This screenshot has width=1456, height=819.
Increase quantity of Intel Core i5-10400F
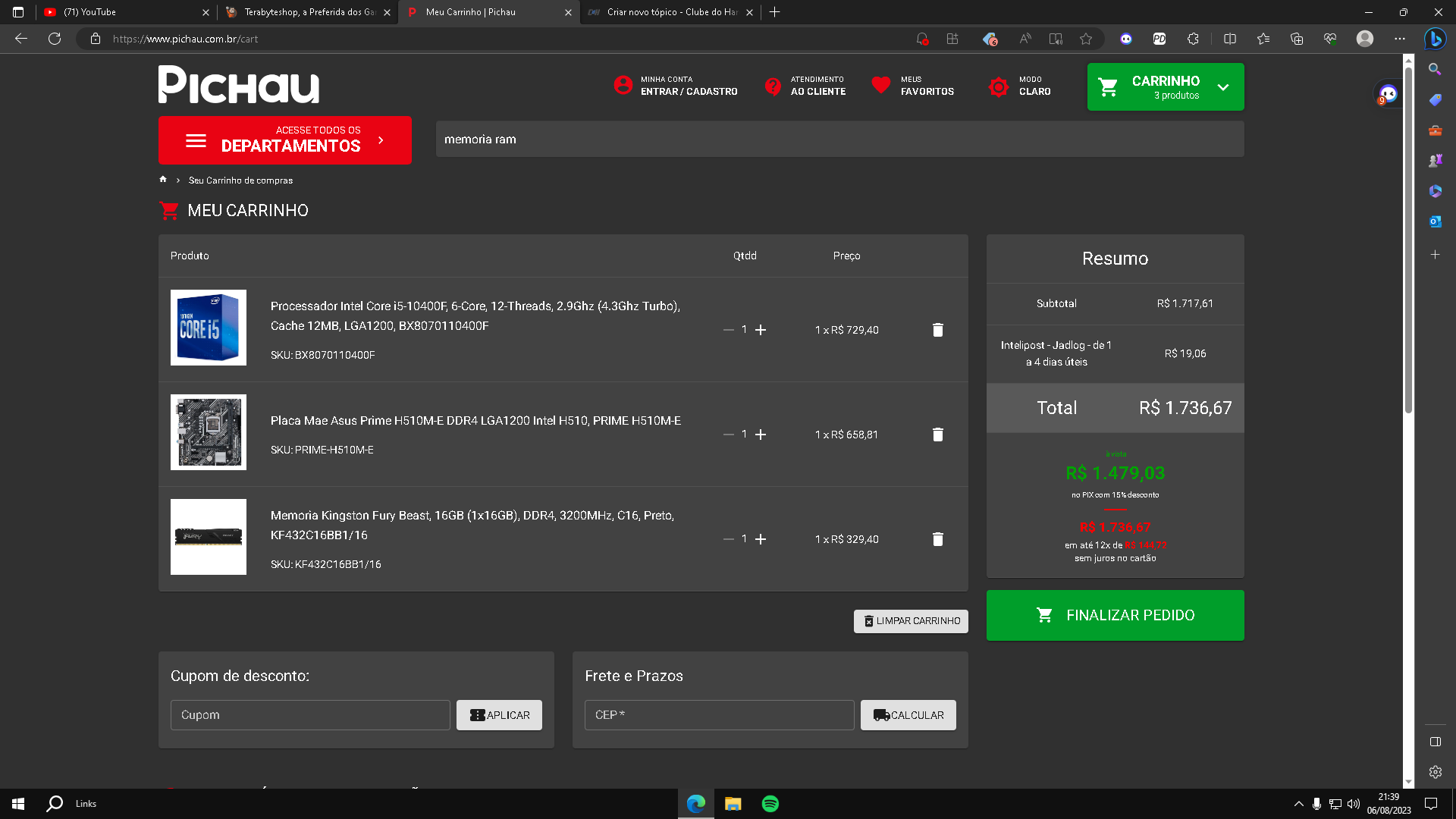click(x=761, y=330)
